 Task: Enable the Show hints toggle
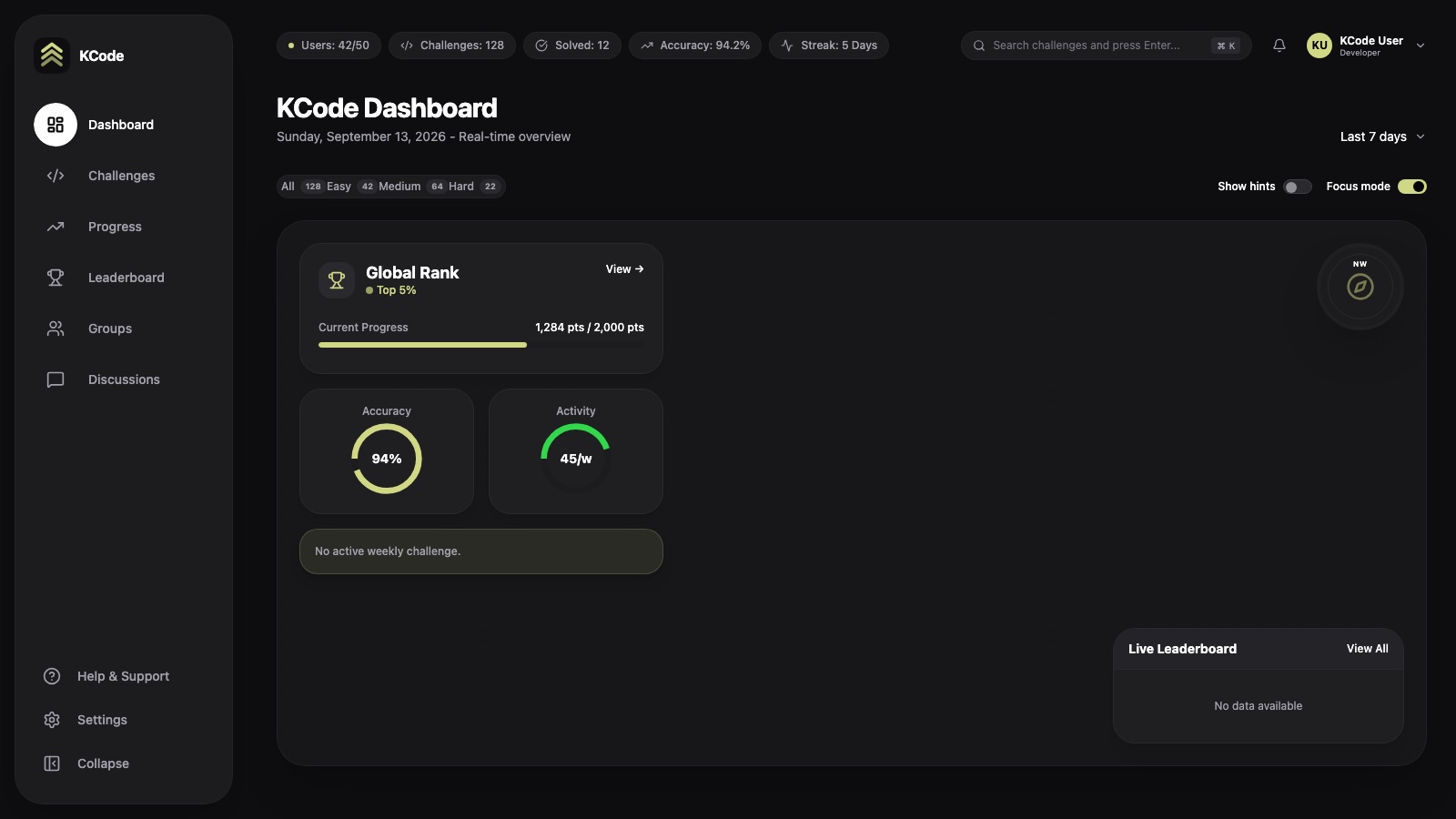coord(1298,187)
